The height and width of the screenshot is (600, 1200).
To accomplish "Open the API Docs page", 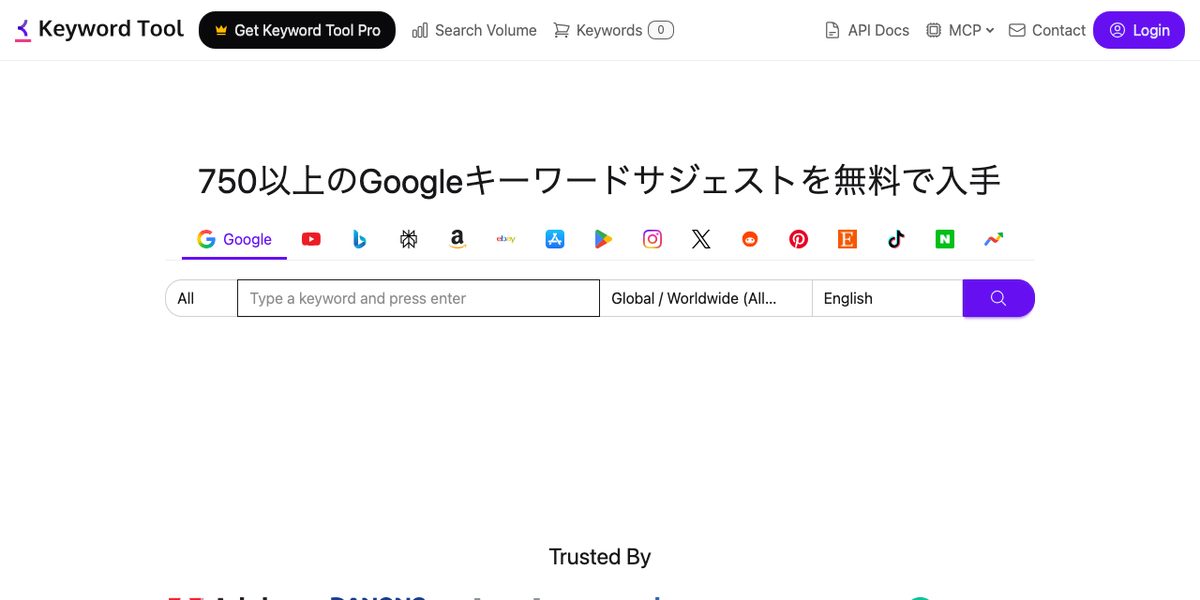I will (867, 30).
